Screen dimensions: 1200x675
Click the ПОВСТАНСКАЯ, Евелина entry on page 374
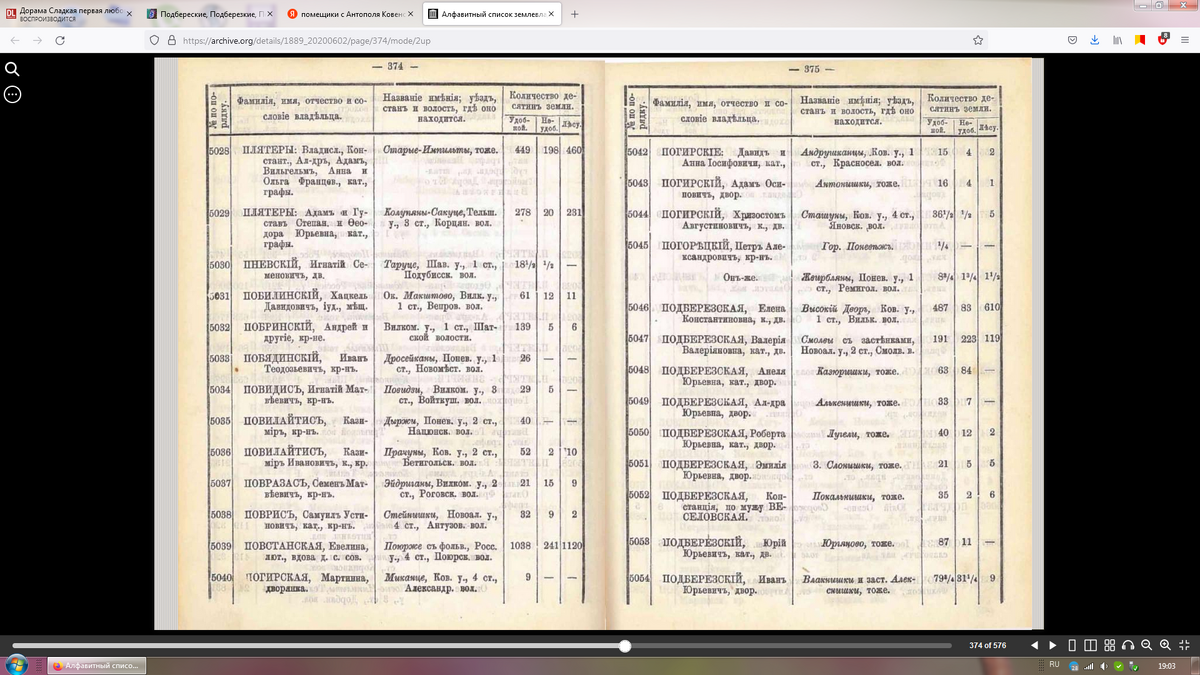click(395, 551)
